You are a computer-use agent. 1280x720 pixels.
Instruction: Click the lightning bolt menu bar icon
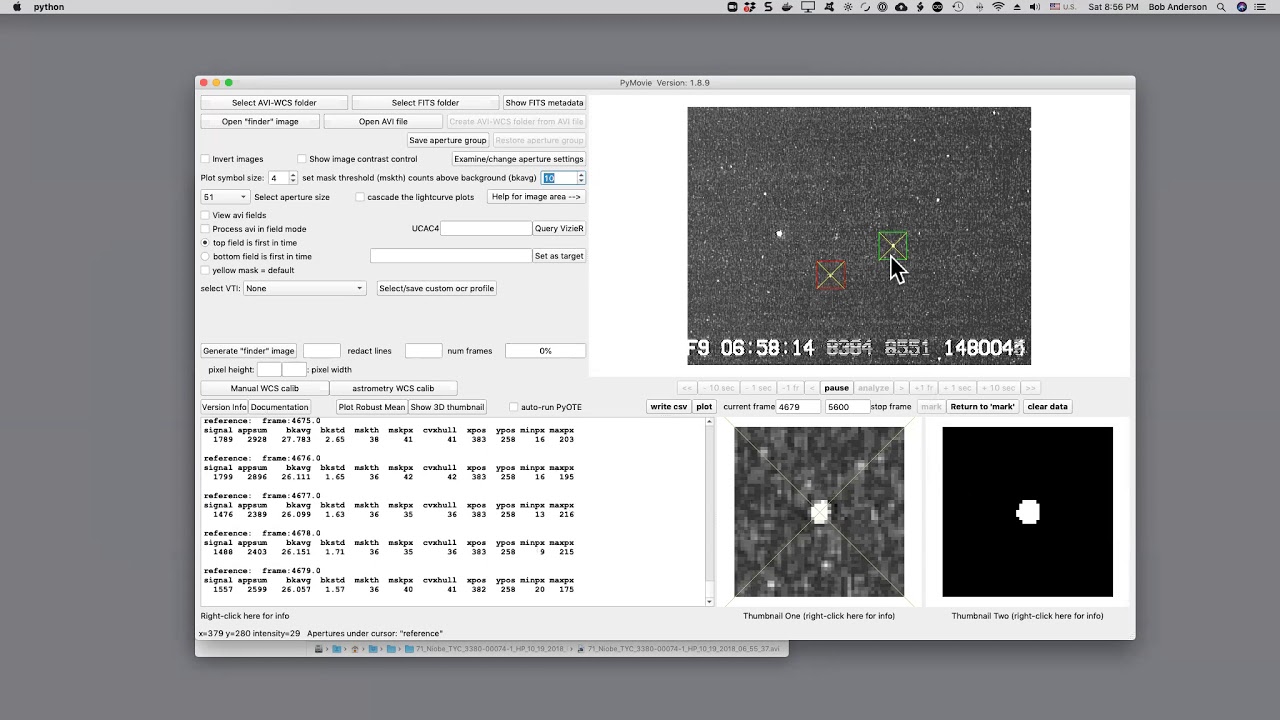pyautogui.click(x=920, y=7)
